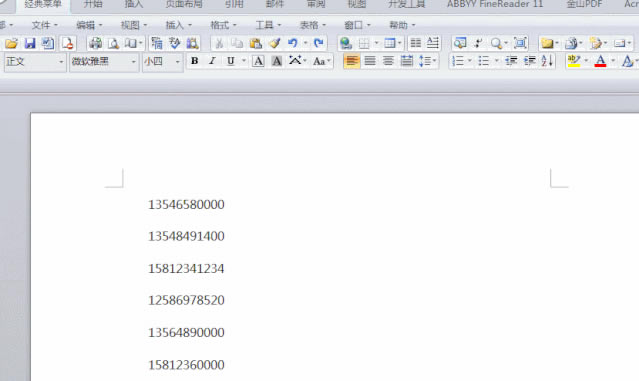Toggle Bold formatting button
Screen dimensions: 639x381
click(x=195, y=61)
